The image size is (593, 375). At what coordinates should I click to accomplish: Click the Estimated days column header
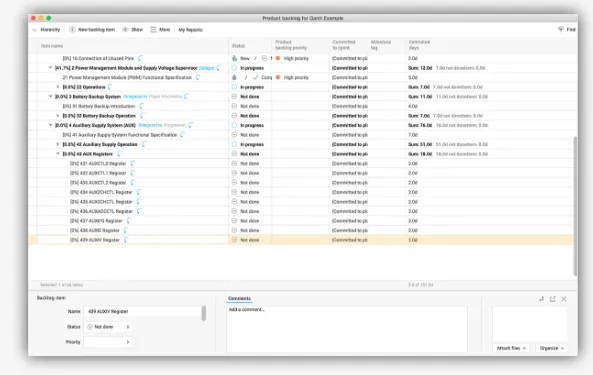pyautogui.click(x=419, y=45)
